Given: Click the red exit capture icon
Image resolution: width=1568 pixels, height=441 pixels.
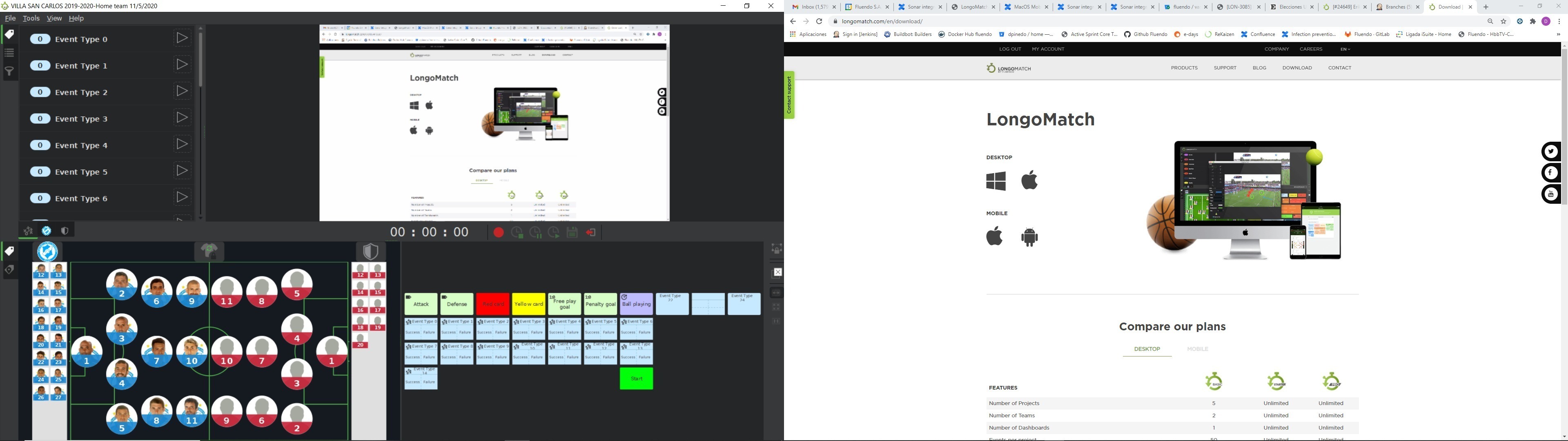Looking at the screenshot, I should (x=591, y=232).
